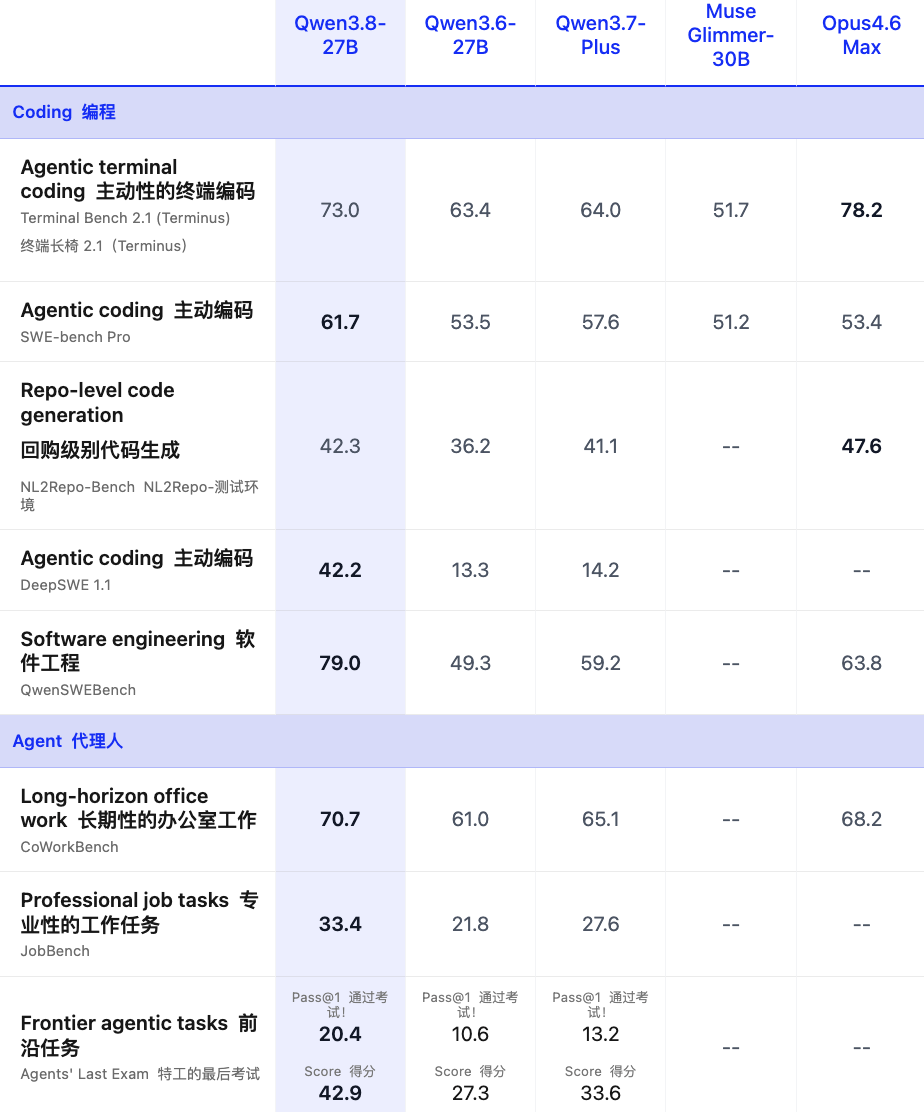Click the 51.2 SWE-bench Pro score
Image resolution: width=924 pixels, height=1112 pixels.
pos(730,322)
